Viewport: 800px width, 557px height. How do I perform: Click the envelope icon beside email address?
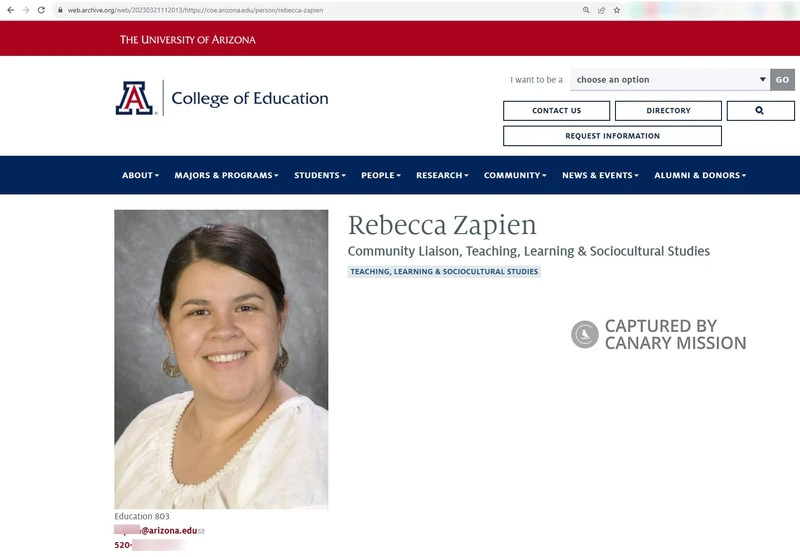202,531
